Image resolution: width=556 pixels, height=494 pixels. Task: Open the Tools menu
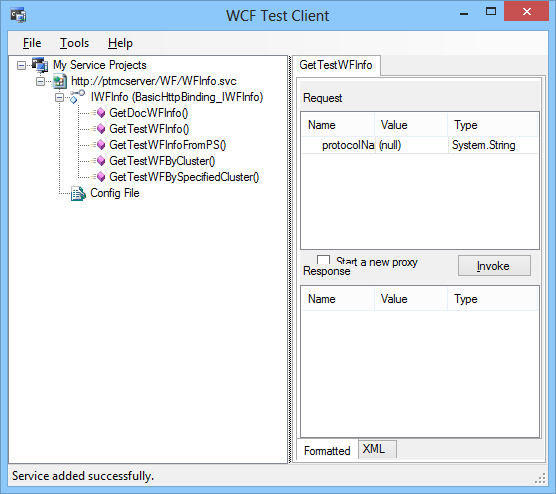tap(74, 43)
